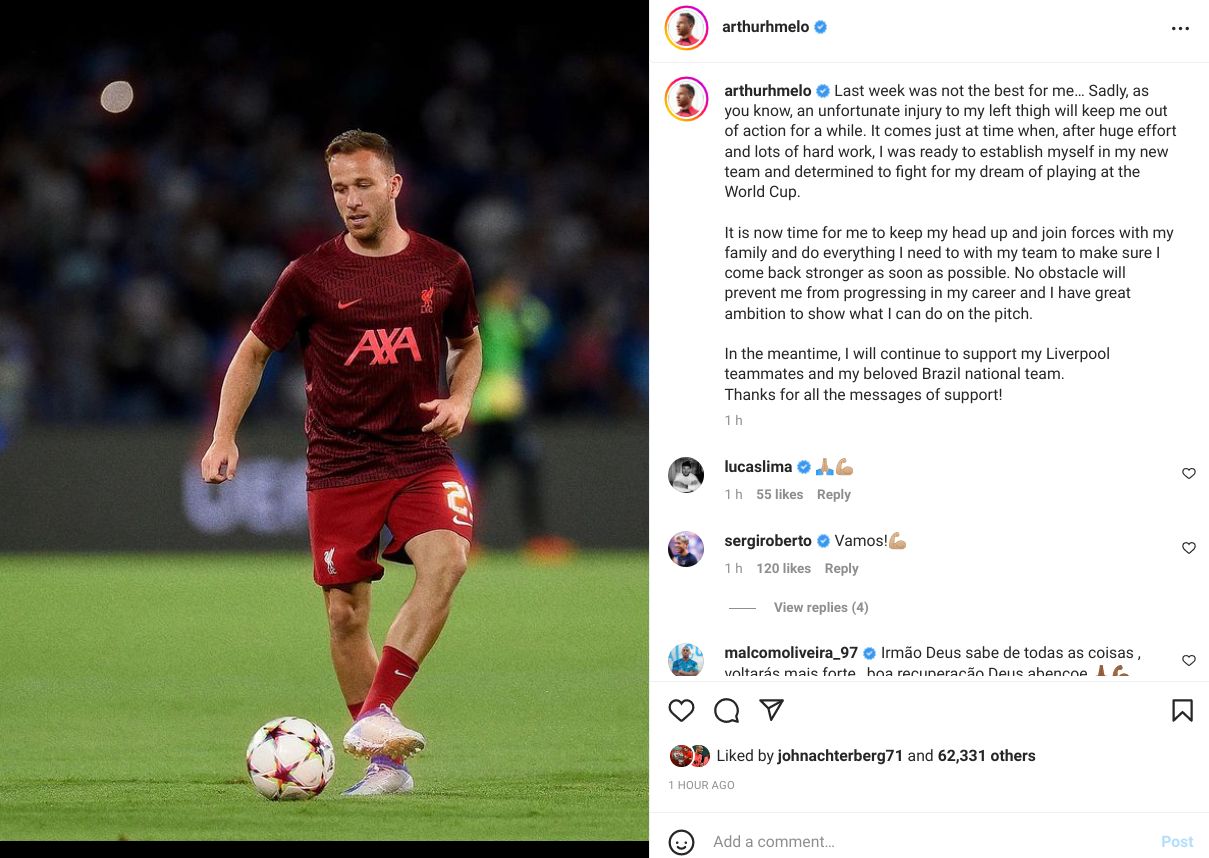
Task: Like sergiroberto's comment with the heart
Action: coord(1189,548)
